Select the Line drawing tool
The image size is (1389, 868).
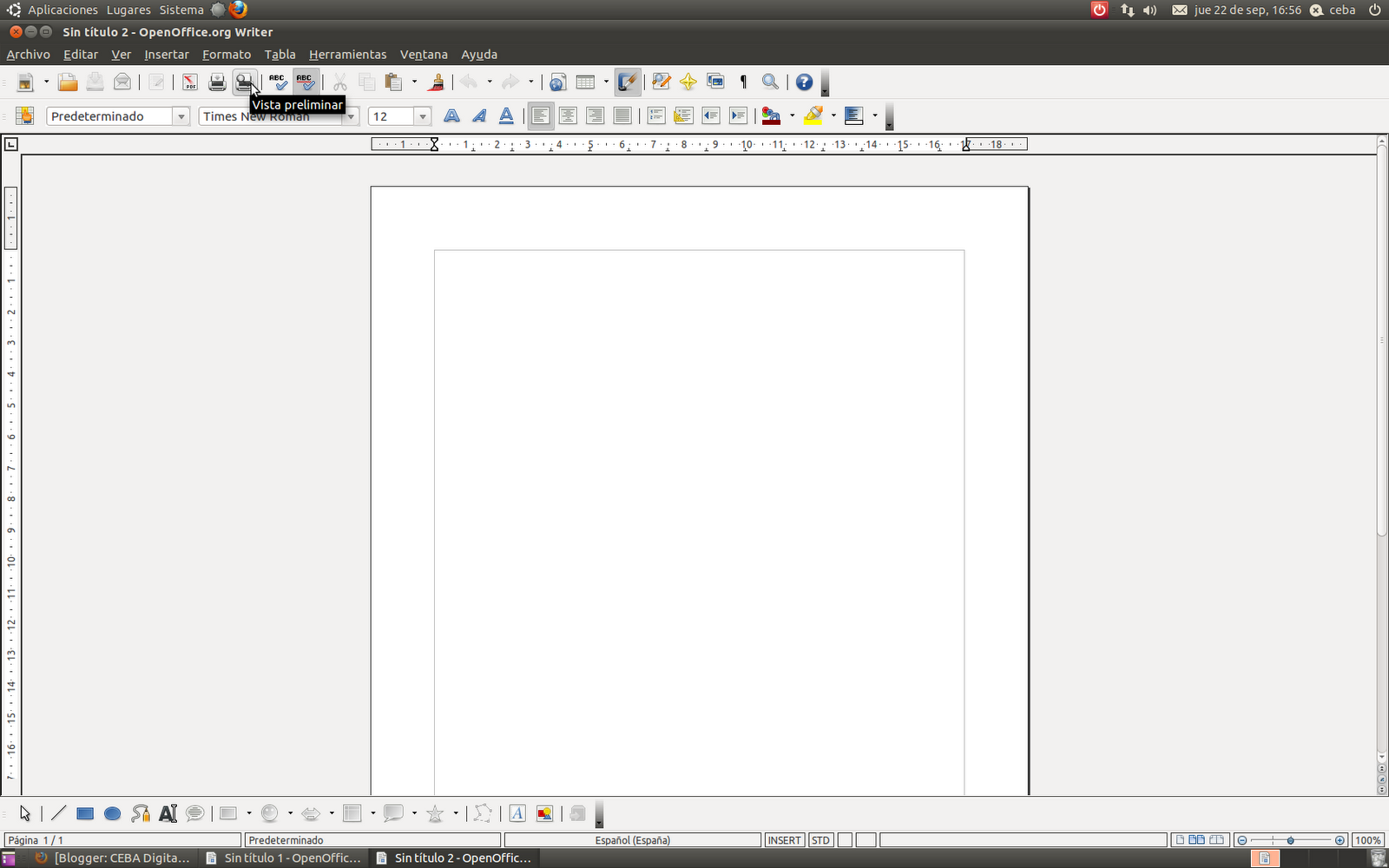click(58, 813)
